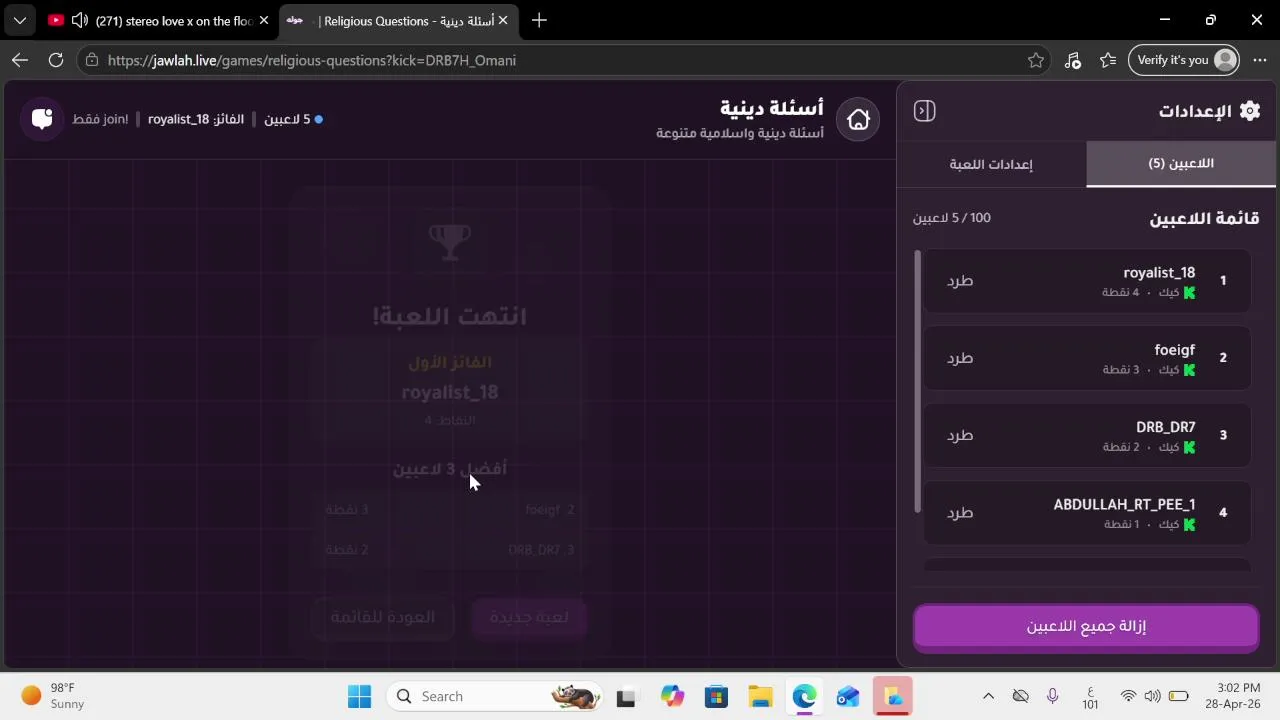Click the أسئلة دينية واسلامية متنوعة subtitle
The image size is (1280, 720).
click(x=740, y=133)
